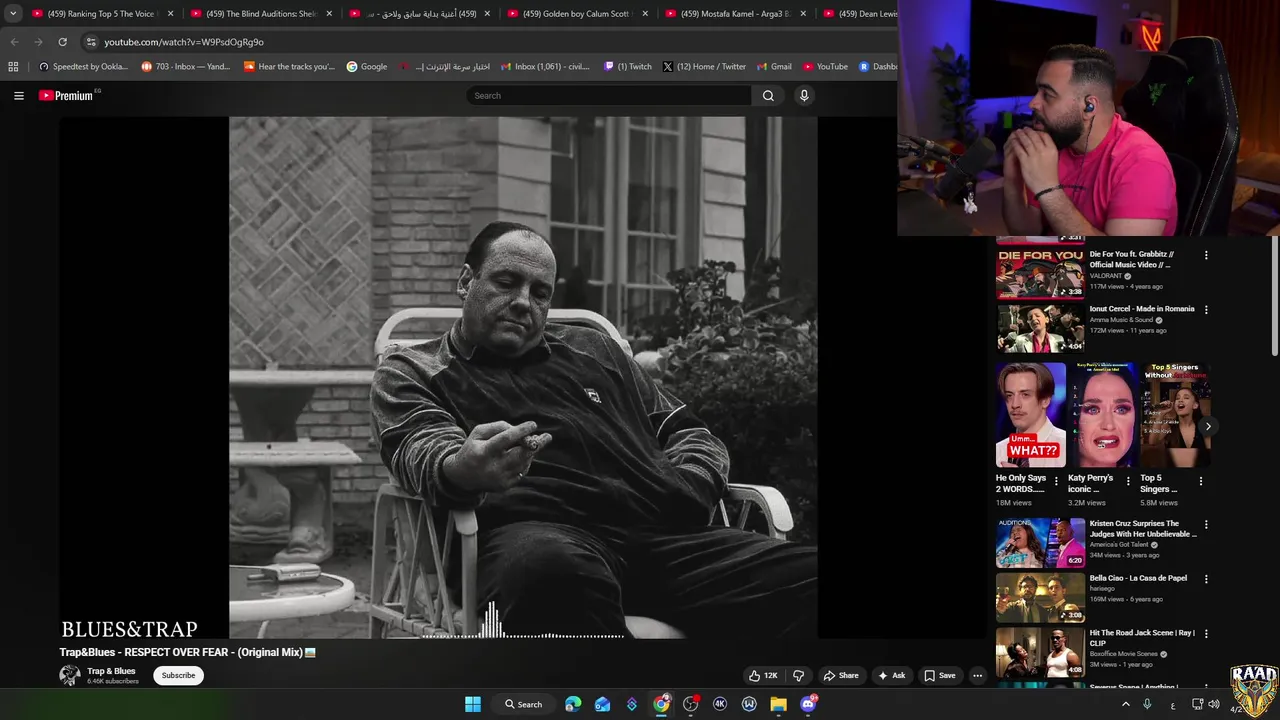Viewport: 1280px width, 720px height.
Task: Open the YouTube guide hamburger menu
Action: tap(18, 96)
